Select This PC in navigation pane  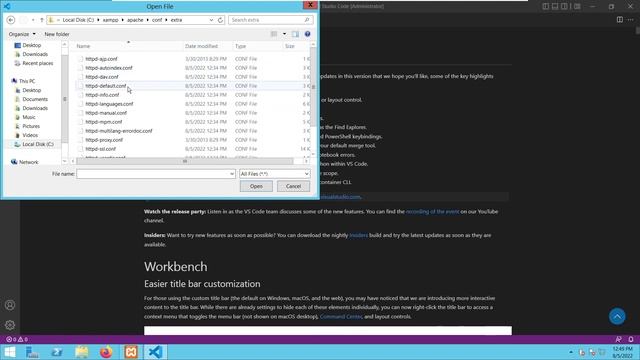27,81
